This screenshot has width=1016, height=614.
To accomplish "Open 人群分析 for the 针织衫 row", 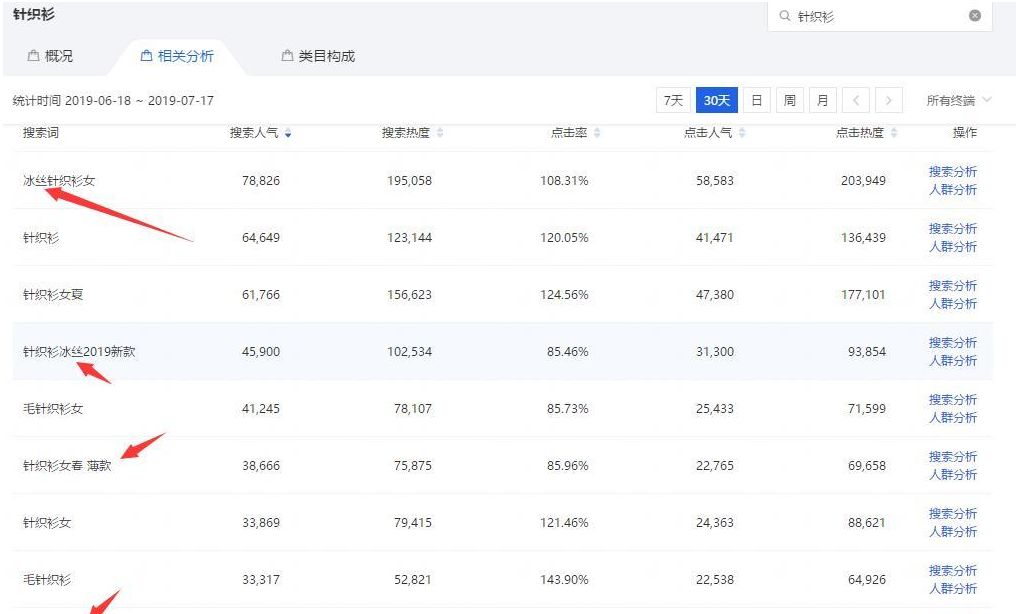I will click(x=953, y=247).
